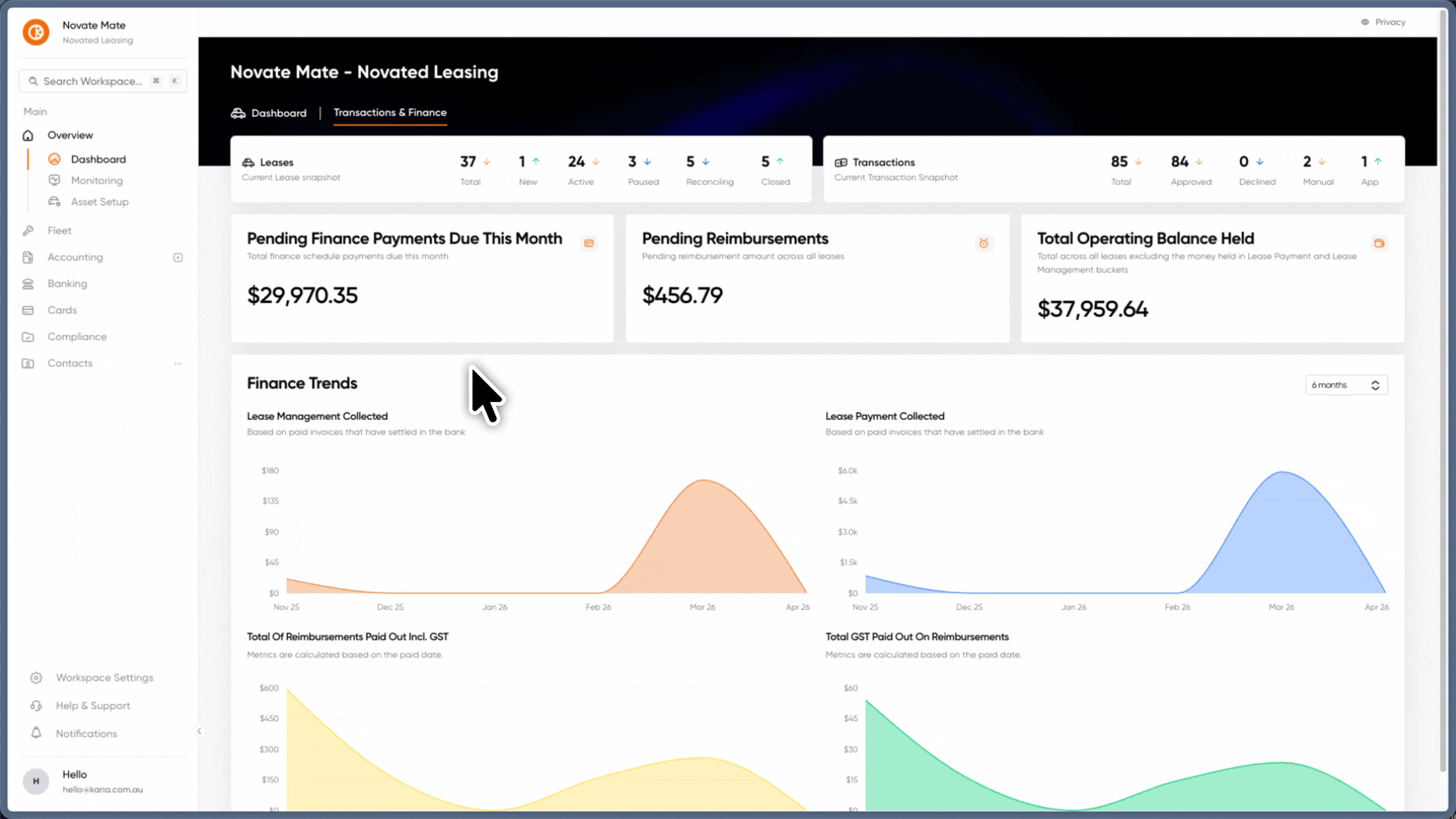Open Help & Support link

pos(80,705)
